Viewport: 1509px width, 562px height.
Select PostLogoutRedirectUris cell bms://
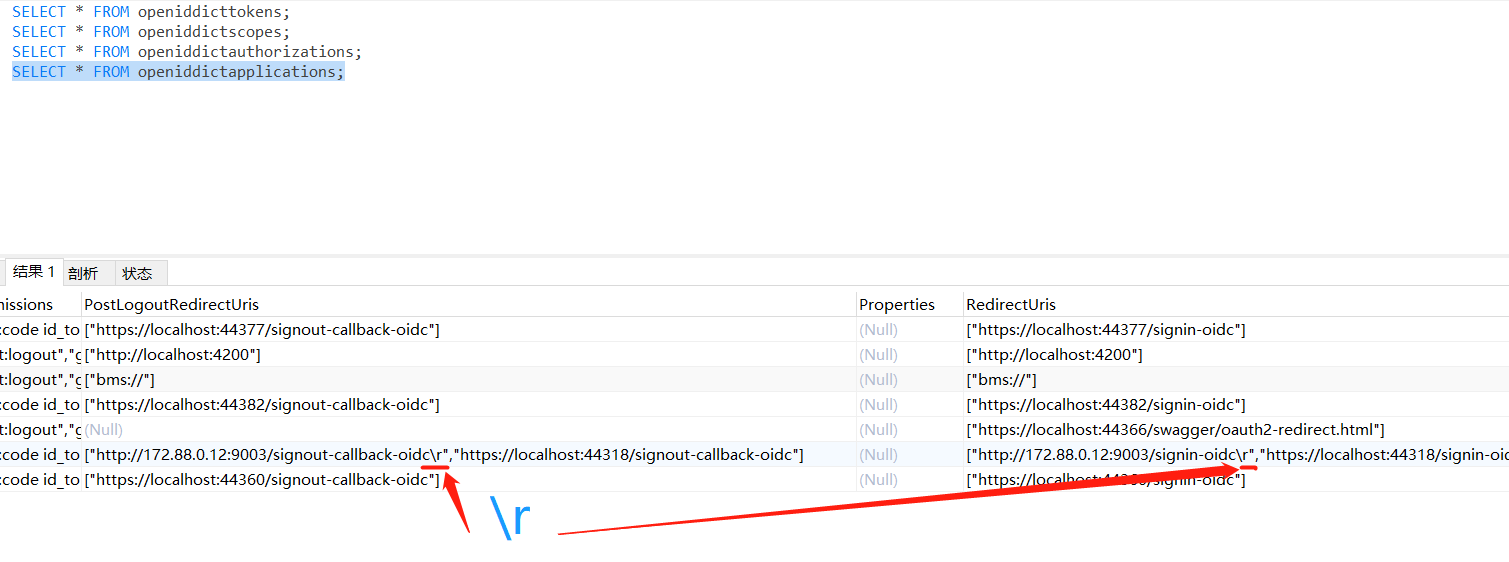coord(468,380)
